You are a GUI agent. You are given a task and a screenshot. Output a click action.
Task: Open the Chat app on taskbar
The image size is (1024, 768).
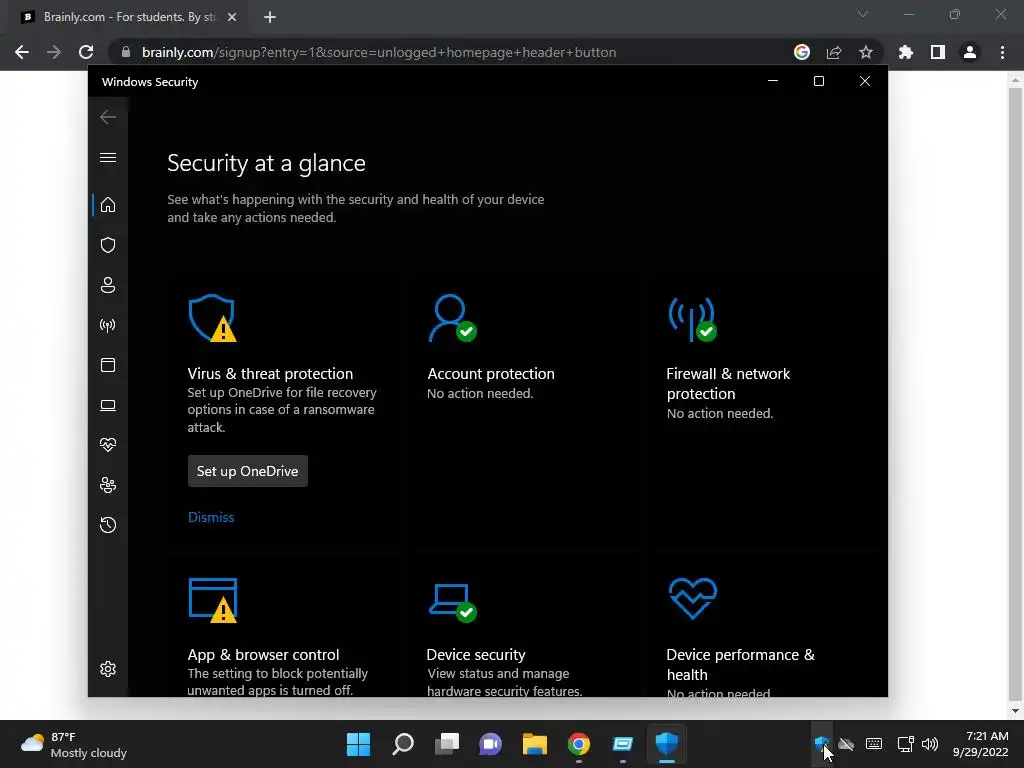[490, 744]
